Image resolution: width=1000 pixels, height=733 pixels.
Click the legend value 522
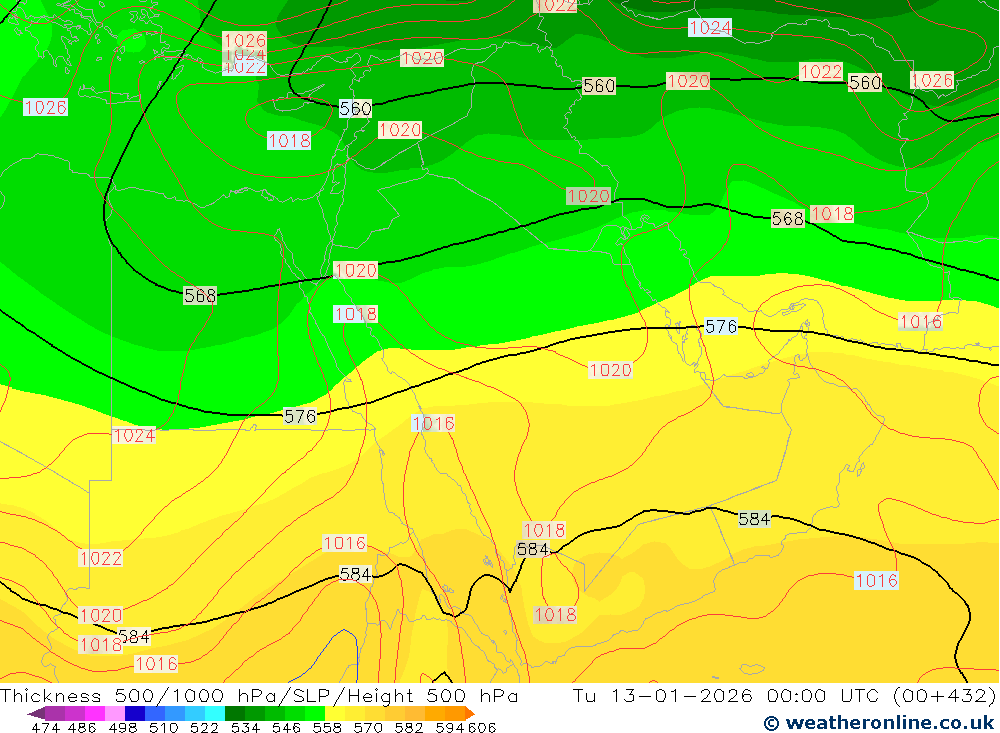click(x=204, y=727)
